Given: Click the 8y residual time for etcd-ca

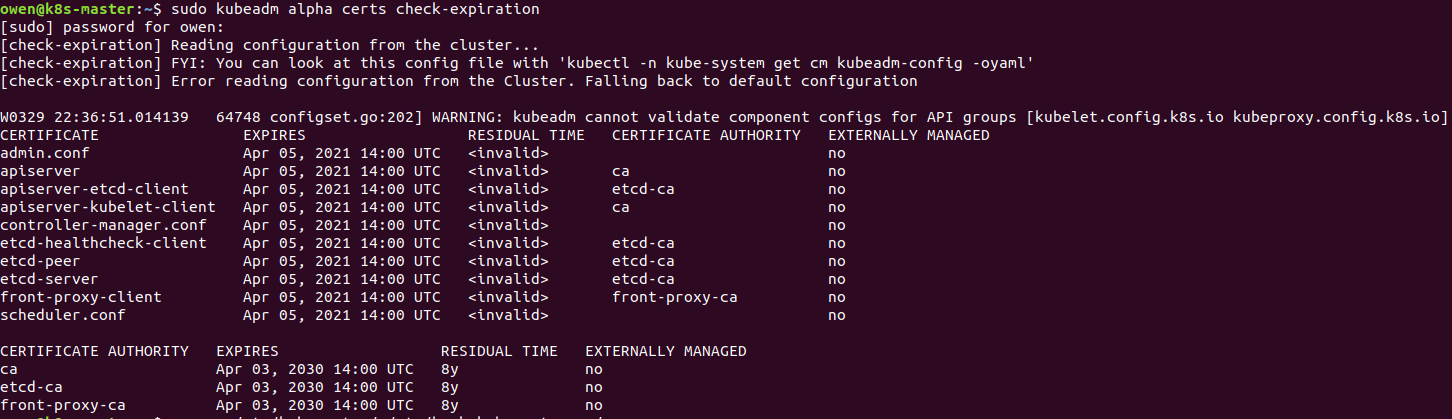Looking at the screenshot, I should (x=449, y=387).
